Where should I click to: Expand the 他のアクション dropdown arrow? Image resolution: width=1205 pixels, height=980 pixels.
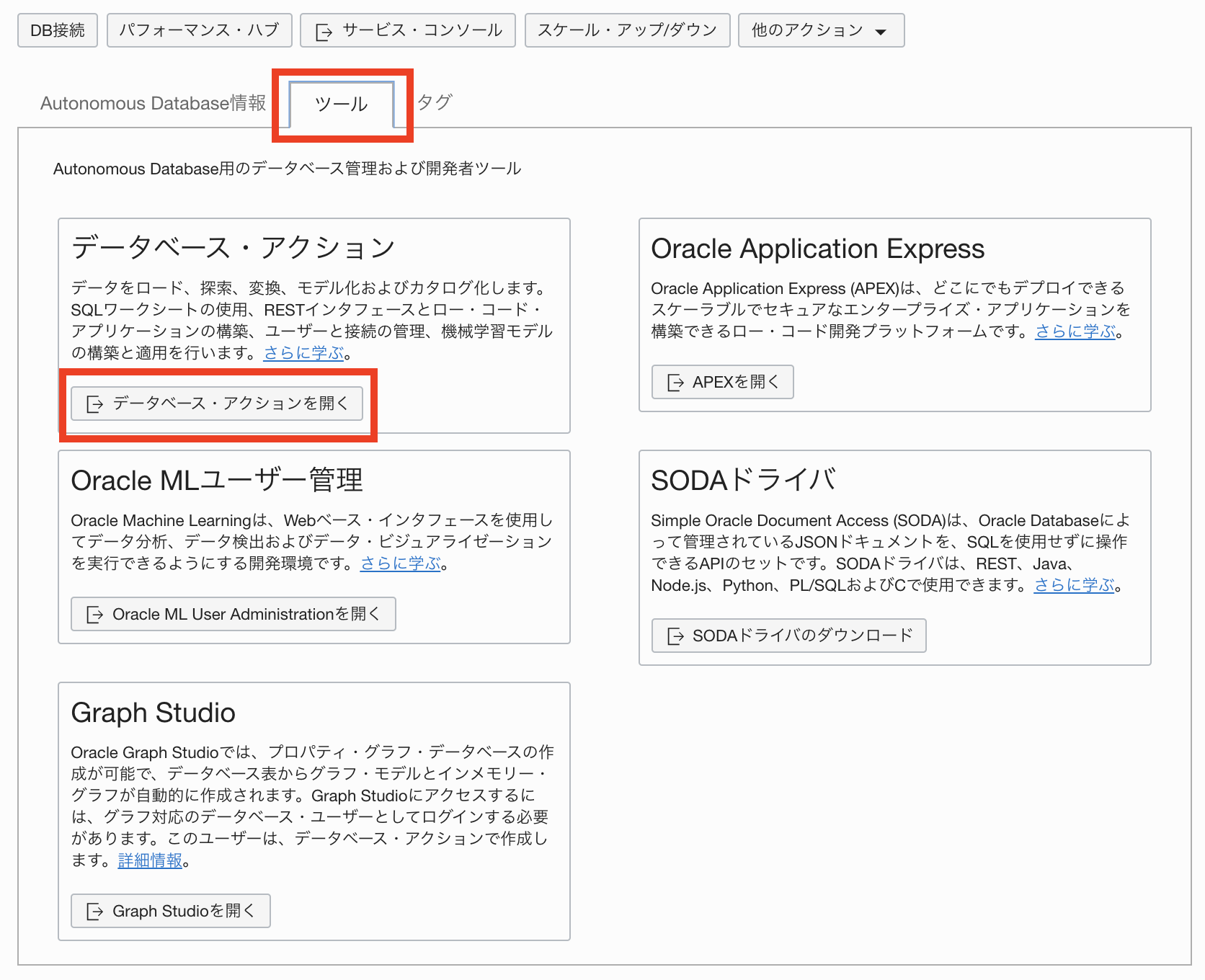880,32
